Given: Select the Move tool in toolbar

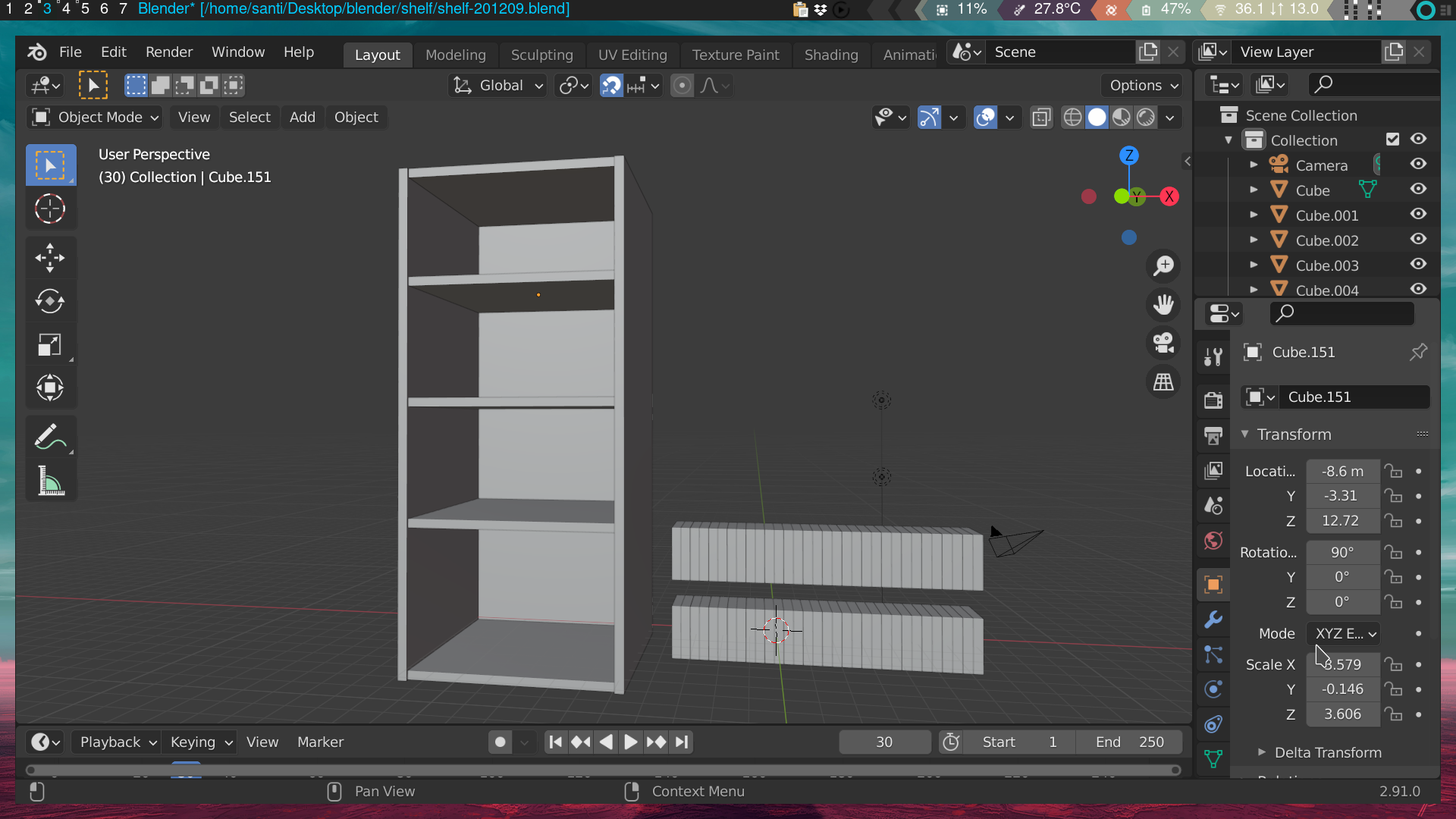Looking at the screenshot, I should 50,257.
